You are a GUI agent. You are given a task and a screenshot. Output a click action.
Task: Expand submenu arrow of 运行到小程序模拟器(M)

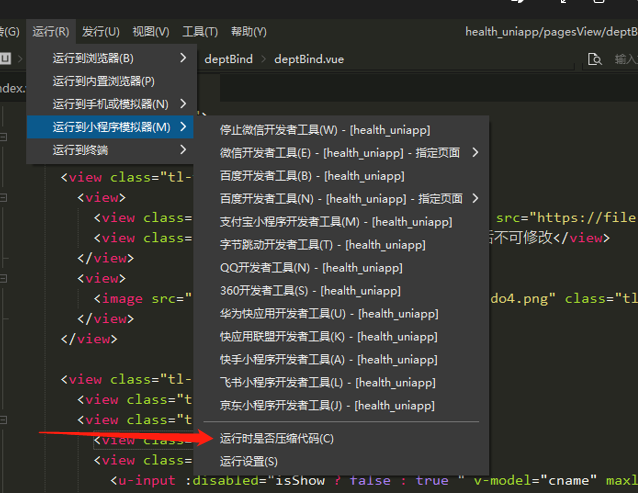click(x=183, y=127)
